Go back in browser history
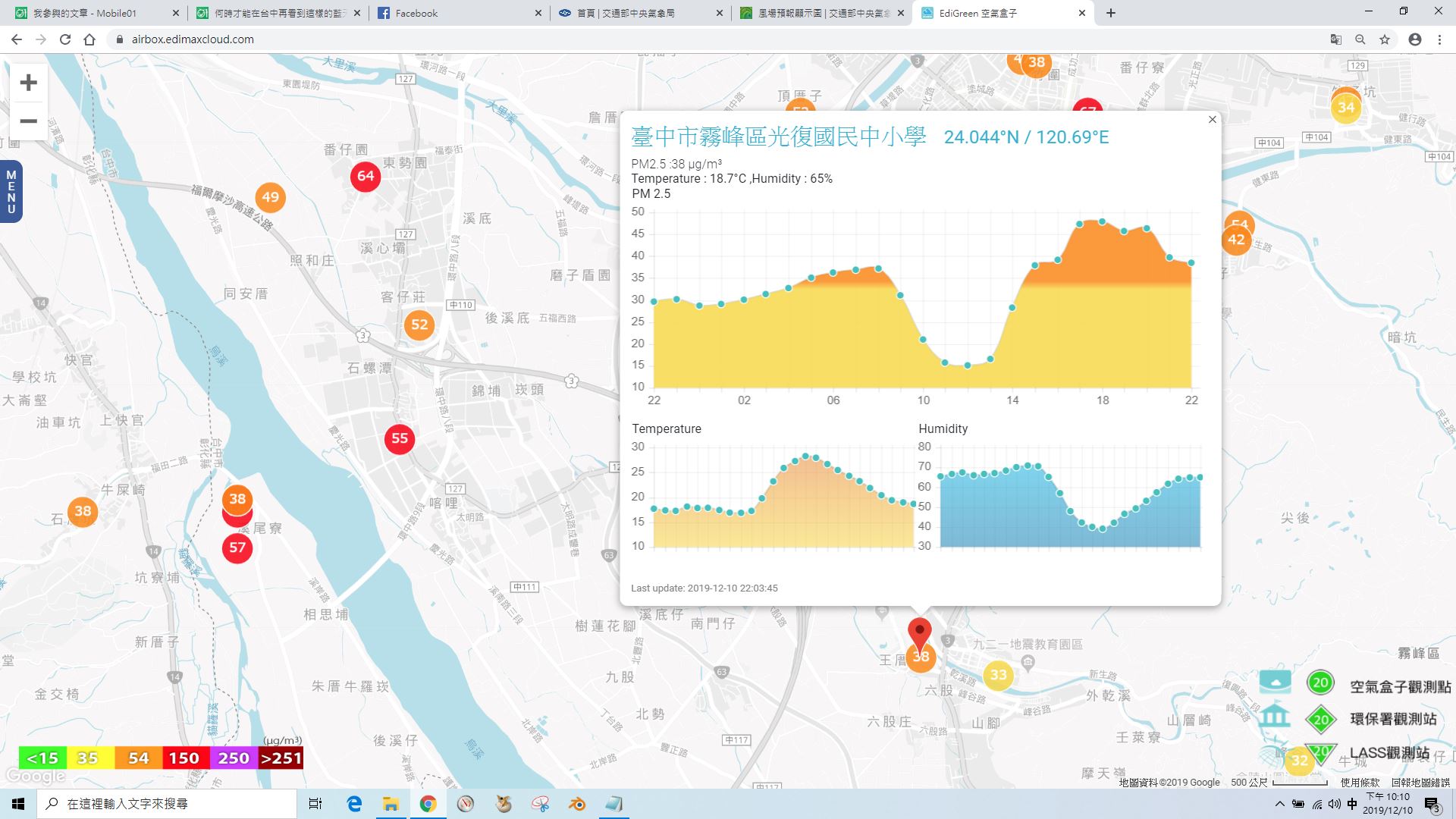Screen dimensions: 1456x819 point(17,39)
